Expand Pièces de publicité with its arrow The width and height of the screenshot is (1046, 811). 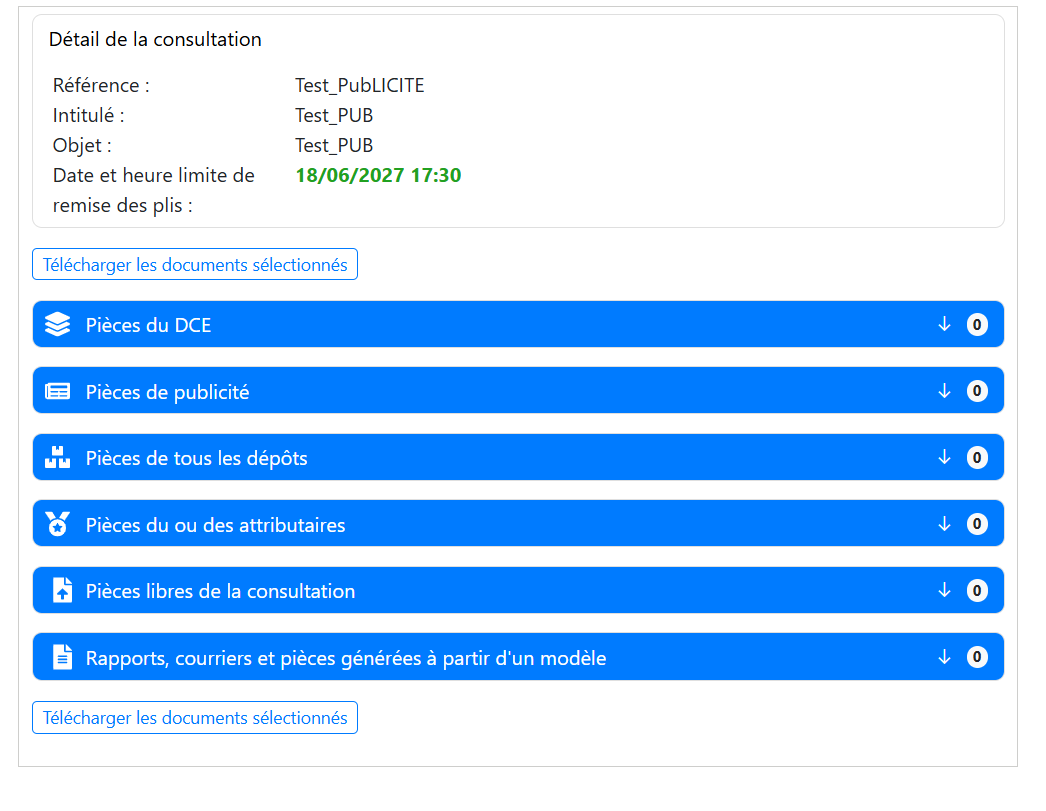[944, 391]
